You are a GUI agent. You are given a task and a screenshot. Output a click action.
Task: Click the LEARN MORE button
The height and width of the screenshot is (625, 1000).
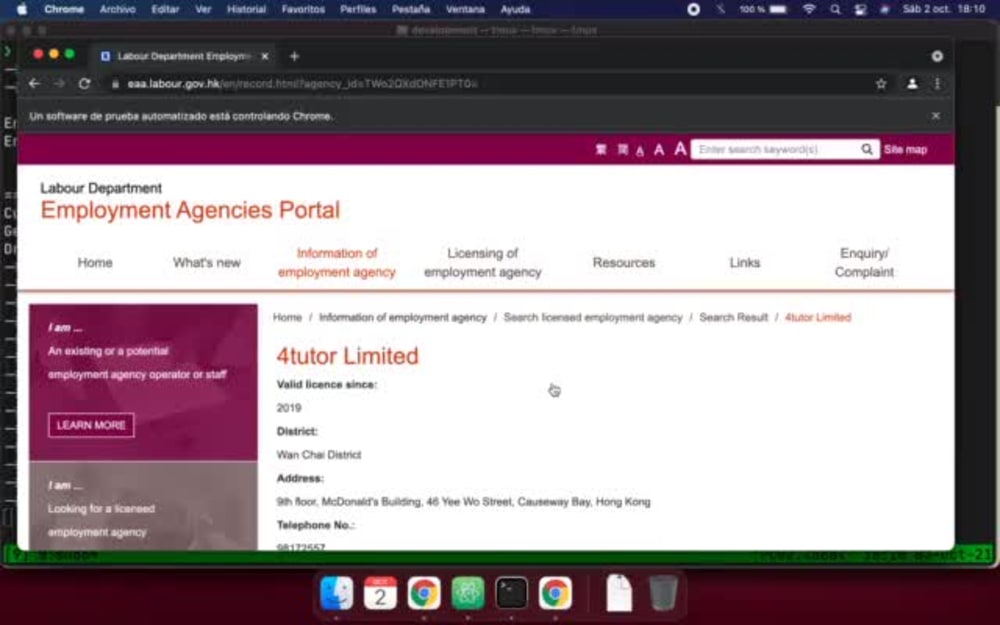click(91, 425)
